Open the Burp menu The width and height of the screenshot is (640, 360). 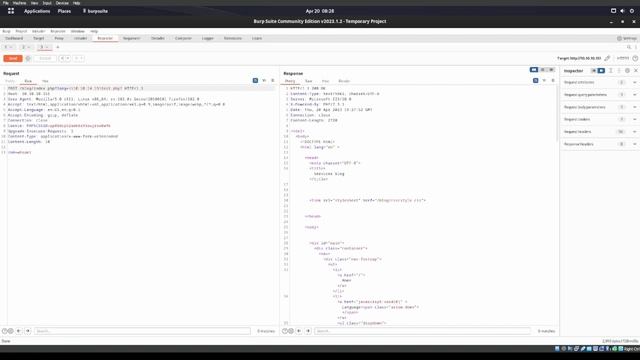coord(6,31)
